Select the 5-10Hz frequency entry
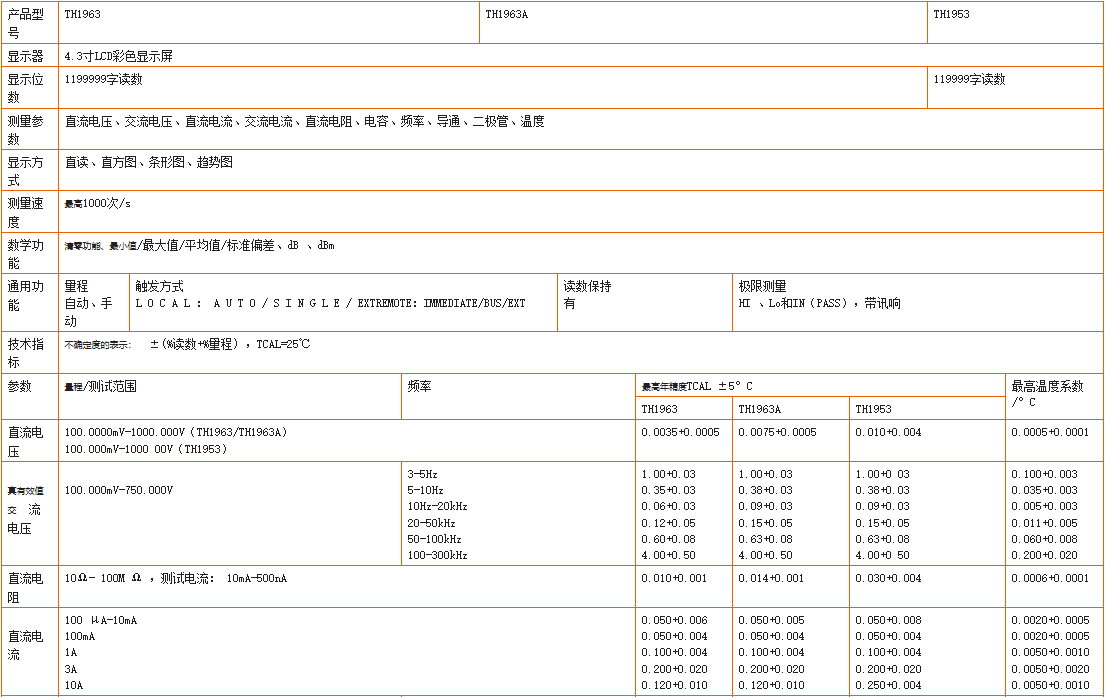The image size is (1105, 697). click(x=426, y=491)
